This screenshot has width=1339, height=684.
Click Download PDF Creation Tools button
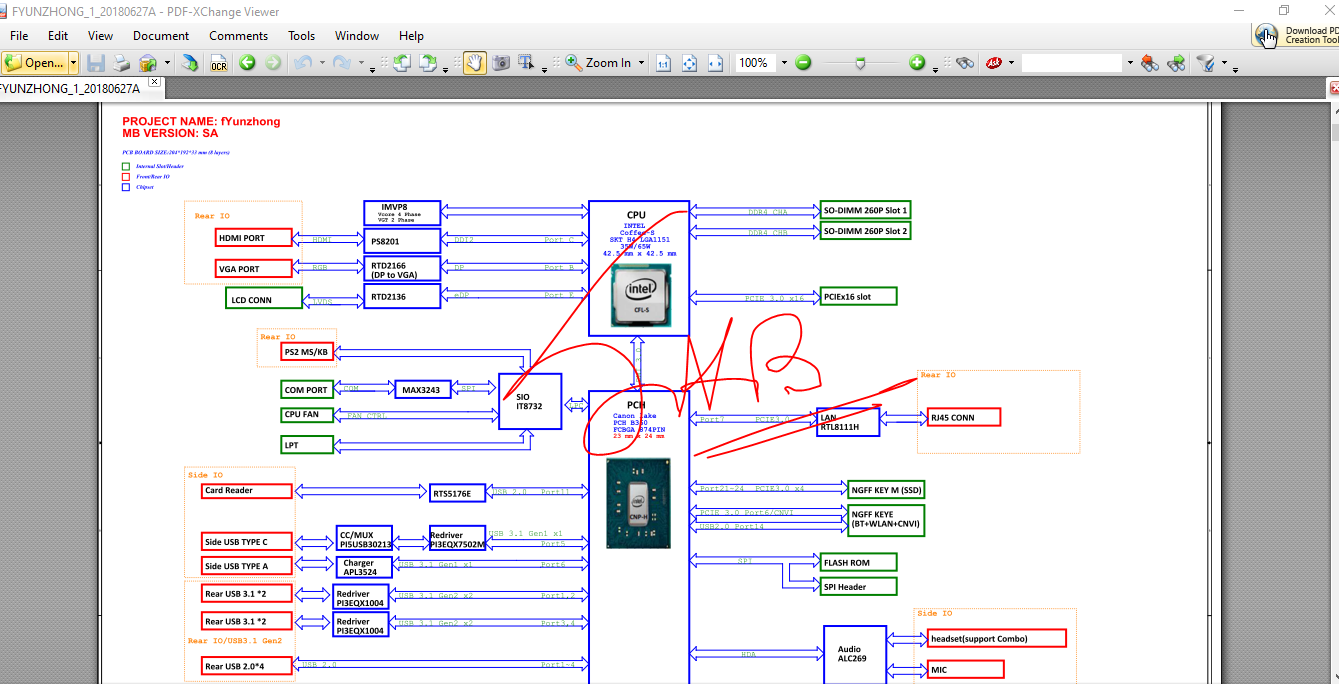coord(1296,35)
